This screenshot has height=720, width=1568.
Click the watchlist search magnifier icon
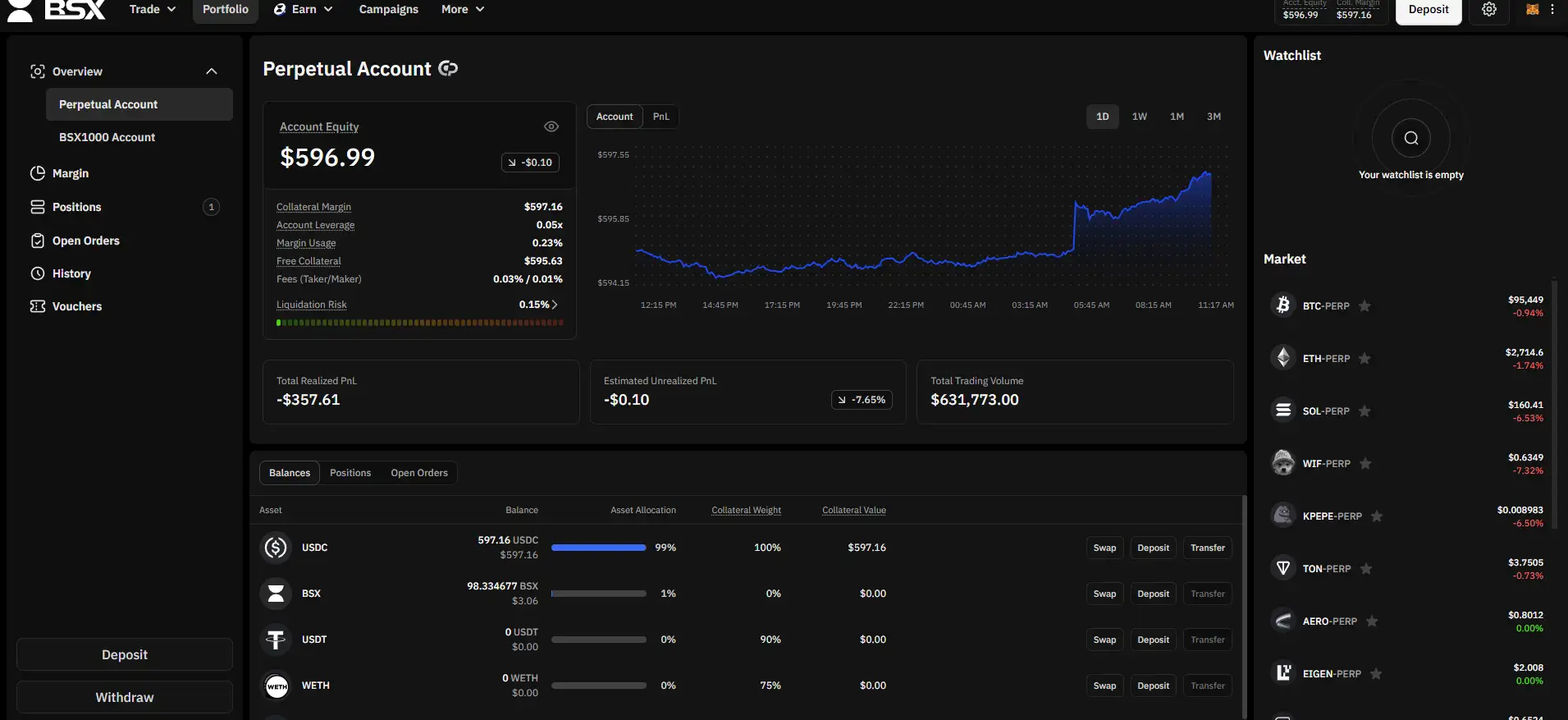coord(1410,138)
